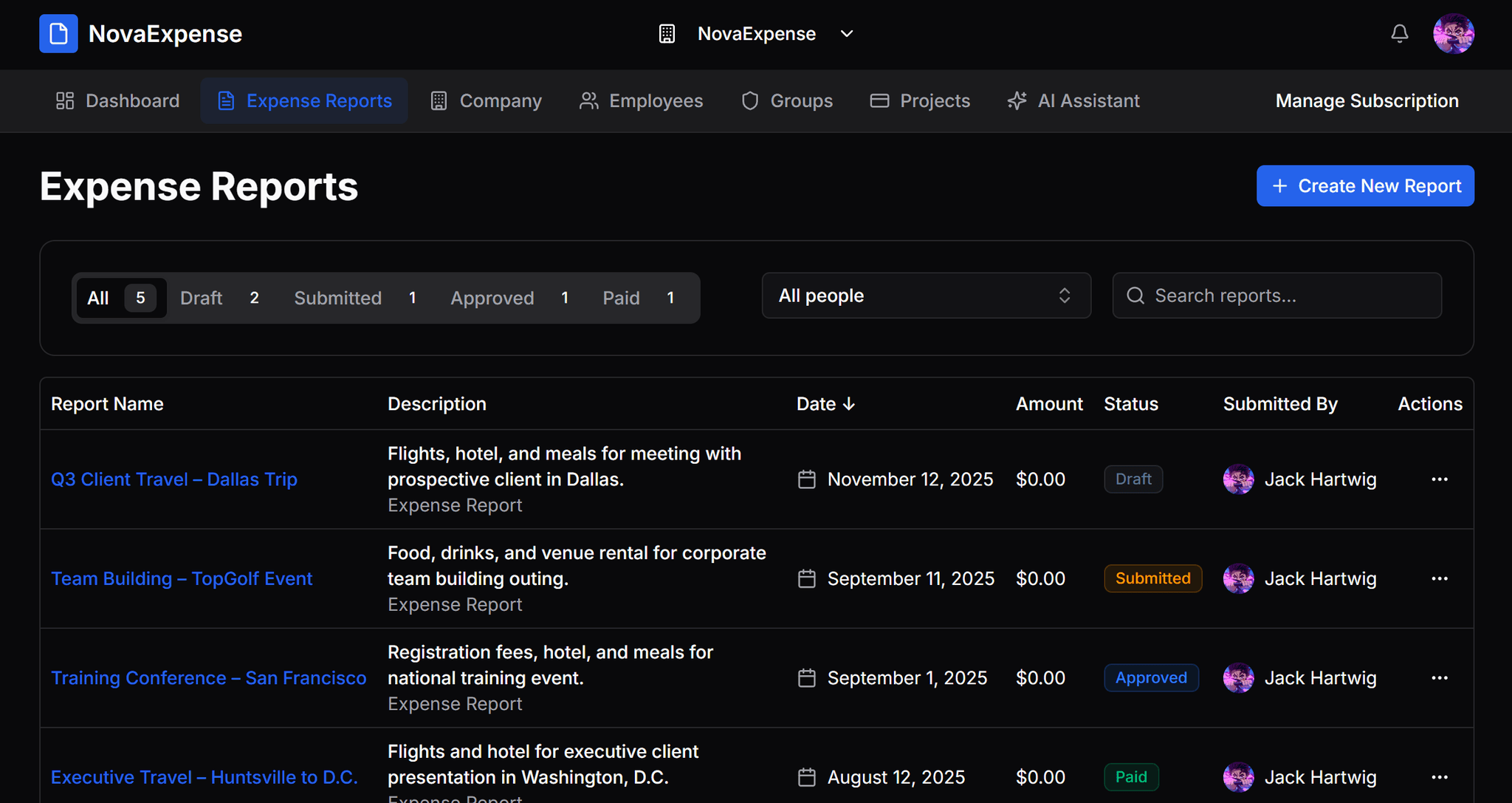
Task: Switch to the Submitted filter tab
Action: coord(337,298)
